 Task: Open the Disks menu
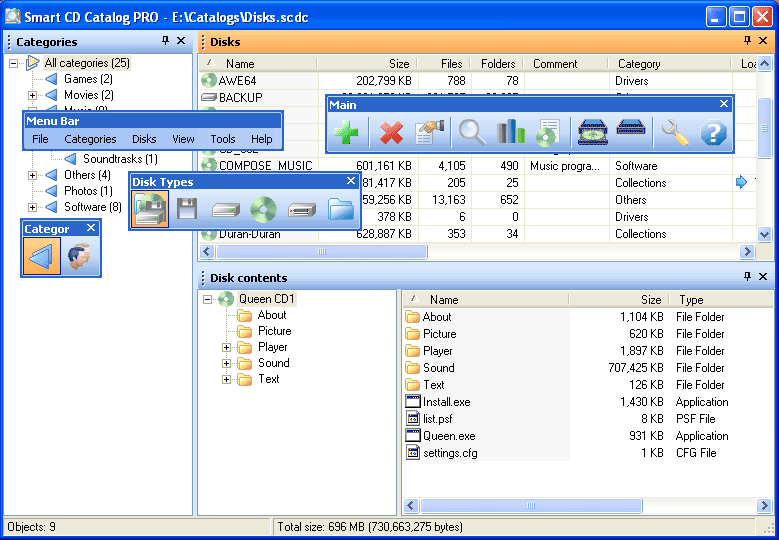point(144,139)
